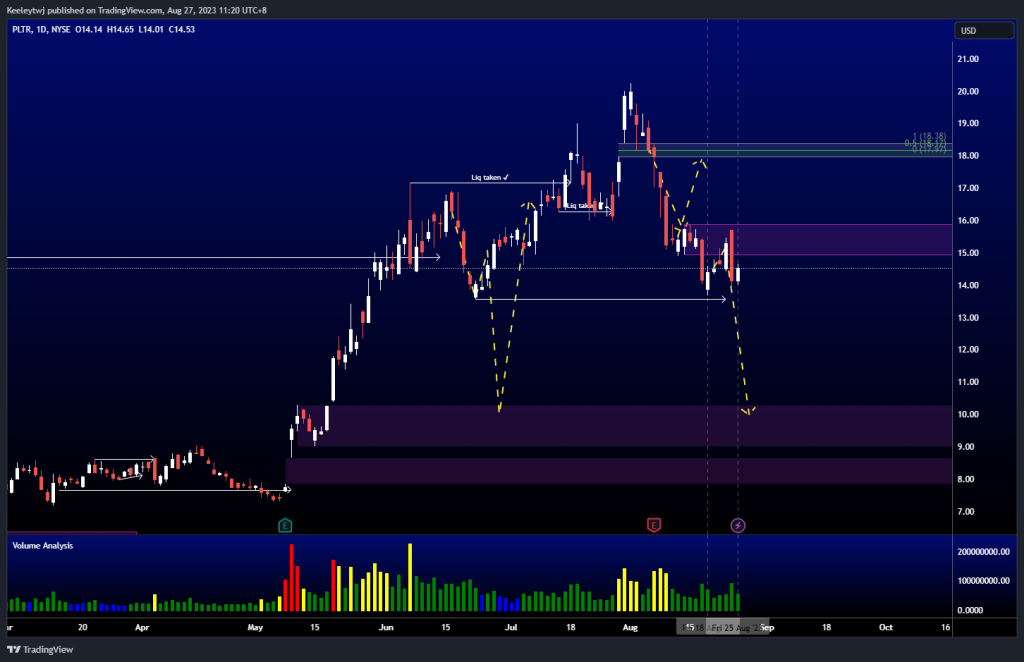Image resolution: width=1024 pixels, height=662 pixels.
Task: Click the purple lightning event marker icon
Action: click(x=737, y=523)
